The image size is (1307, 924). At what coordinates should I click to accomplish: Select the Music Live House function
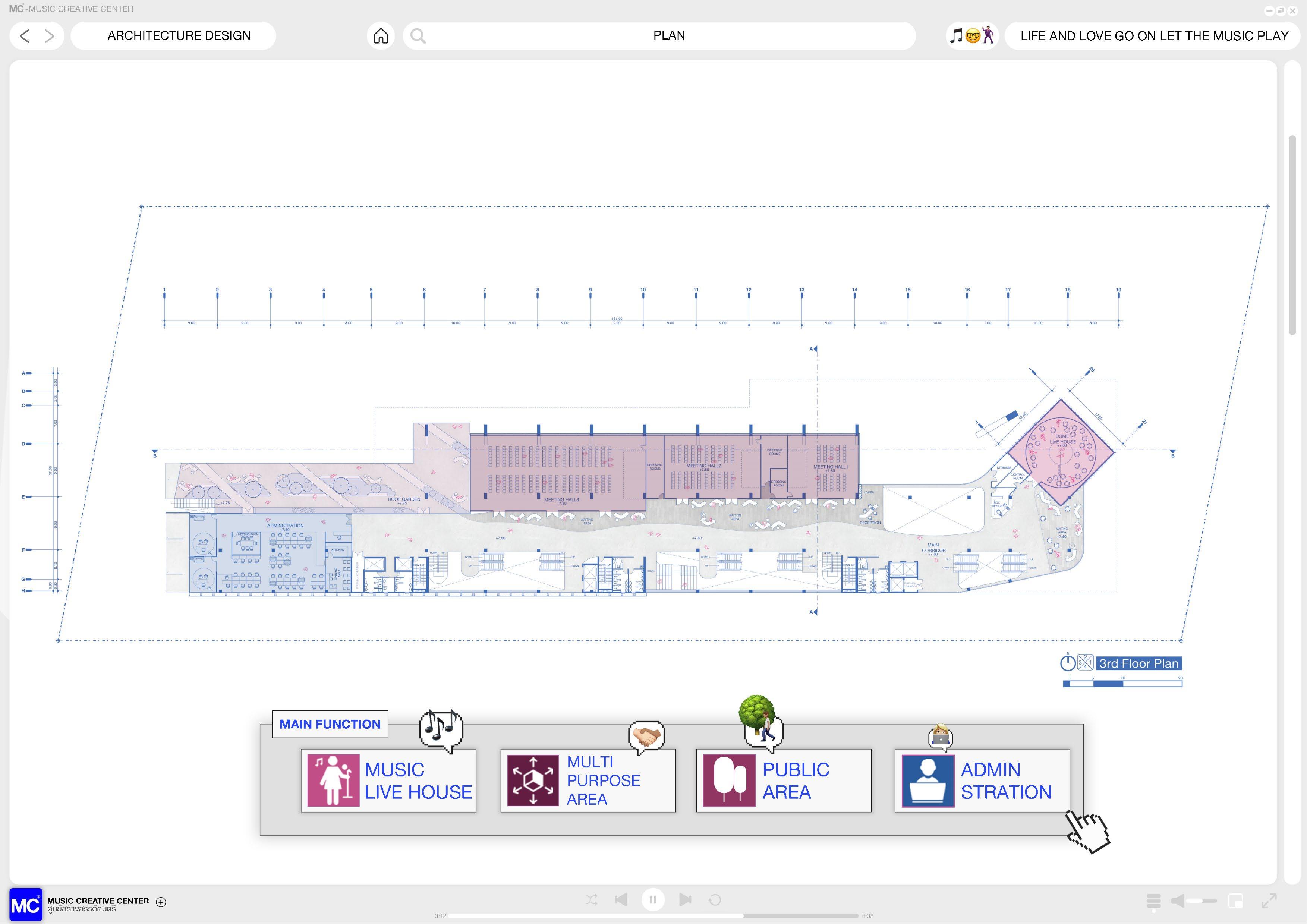[388, 780]
